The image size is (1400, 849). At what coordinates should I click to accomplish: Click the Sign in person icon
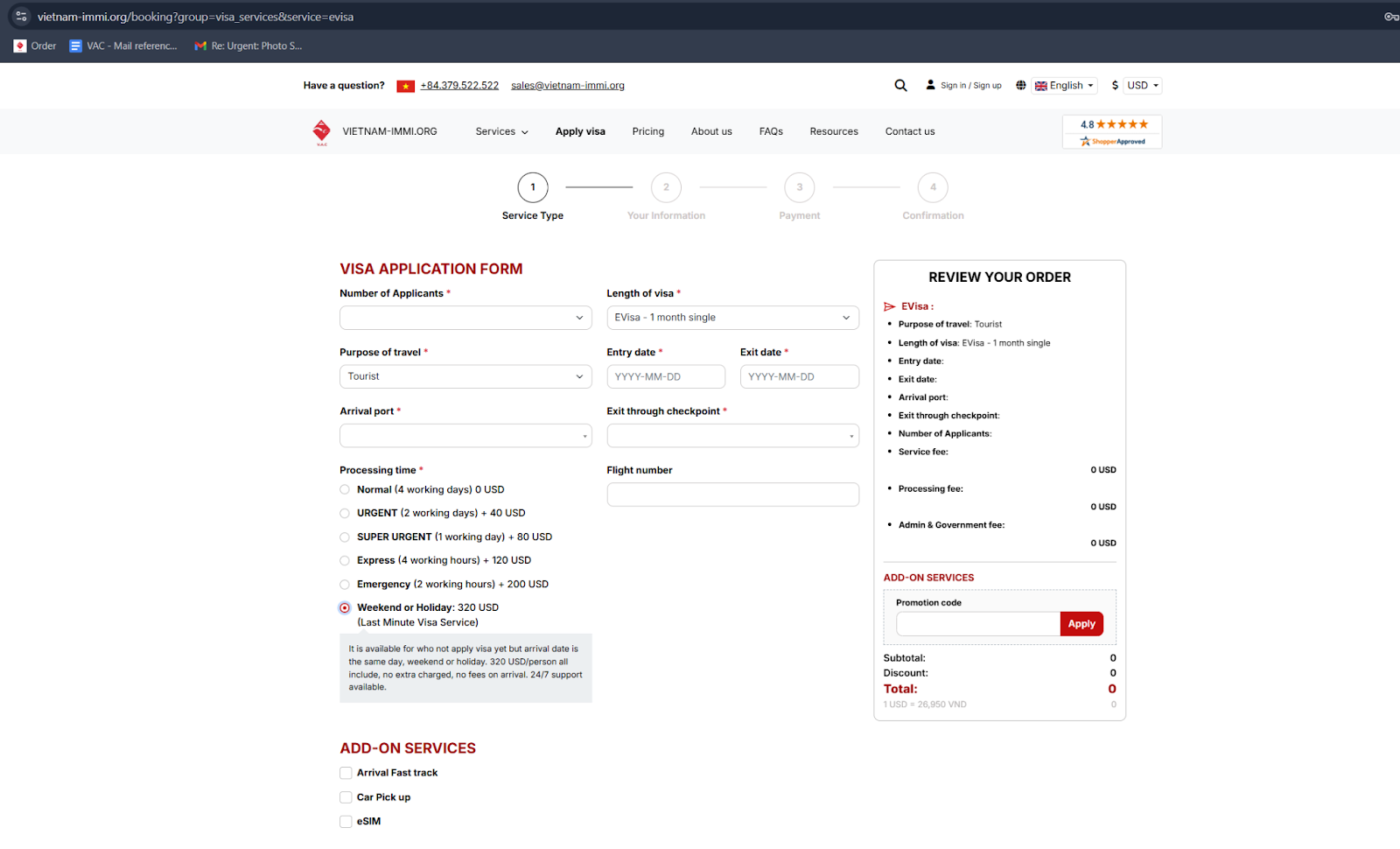click(x=930, y=86)
